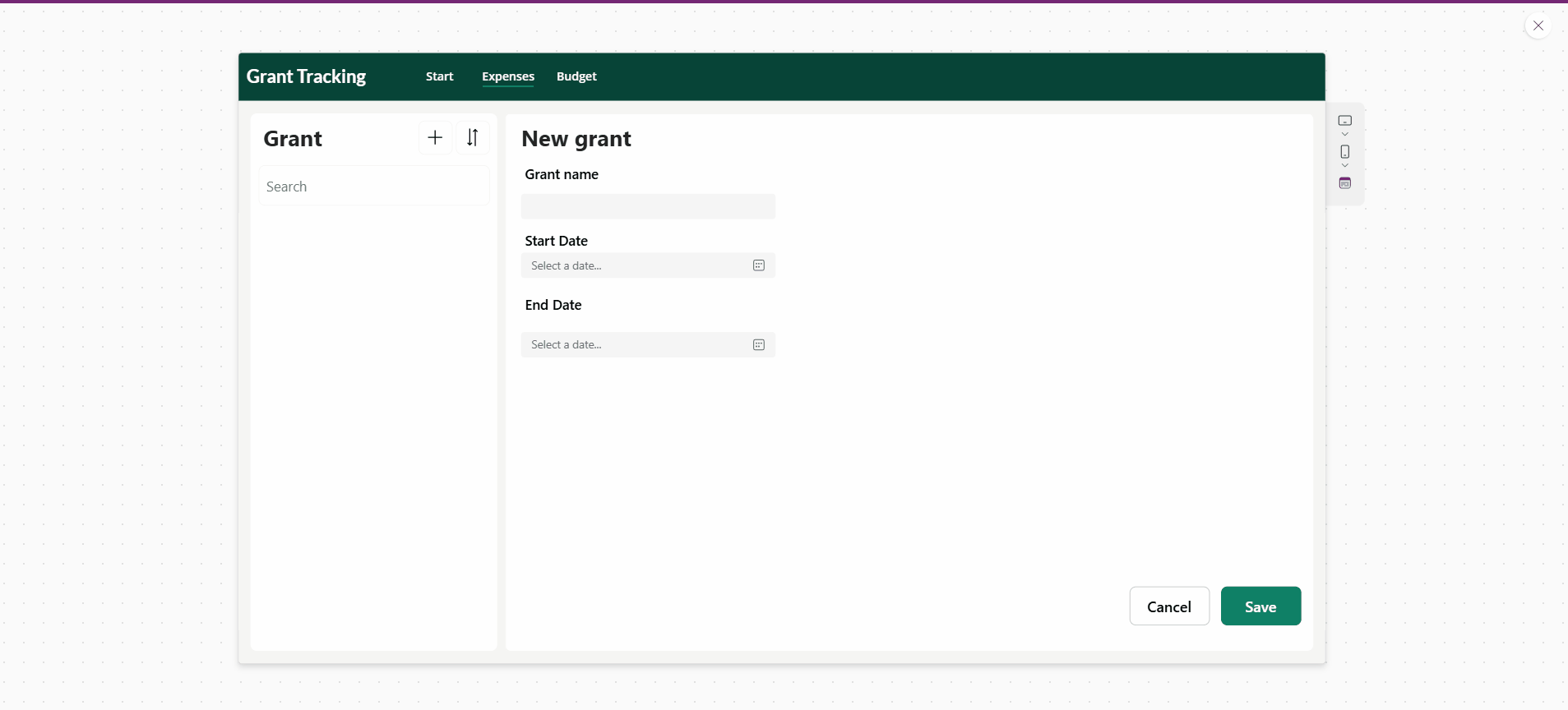Select the phone device preview icon
The height and width of the screenshot is (710, 1568).
pyautogui.click(x=1345, y=152)
